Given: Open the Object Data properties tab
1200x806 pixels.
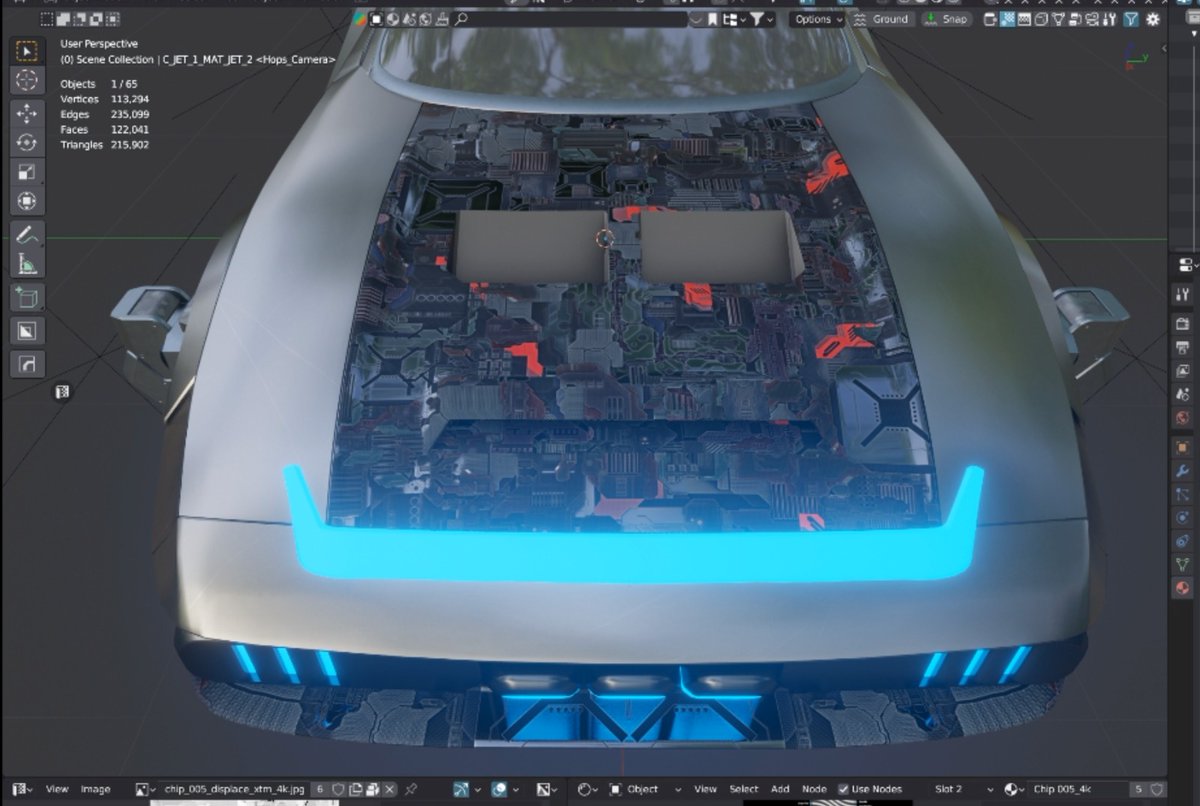Looking at the screenshot, I should coord(1182,565).
